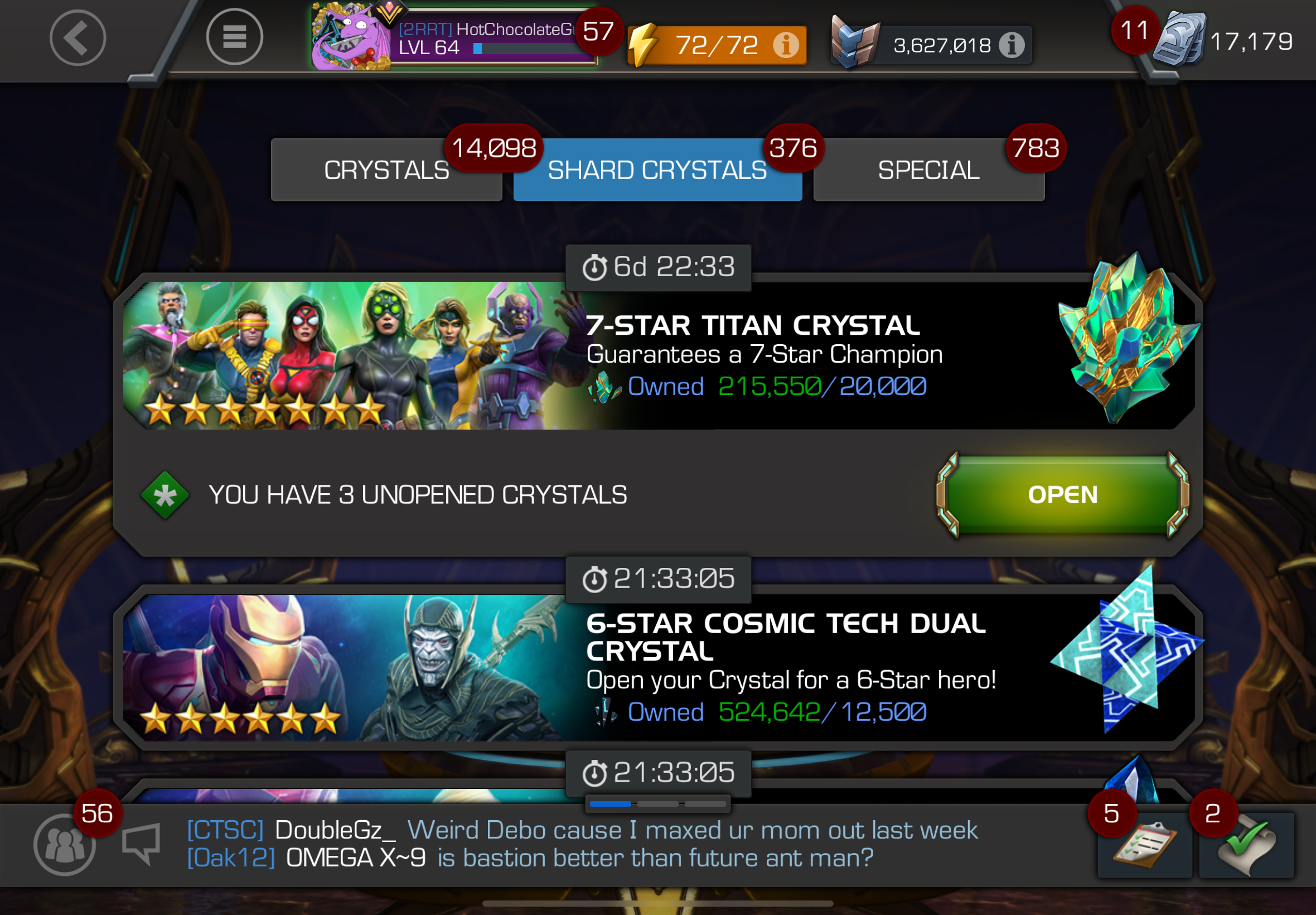Image resolution: width=1316 pixels, height=915 pixels.
Task: Switch to the Special tab
Action: pyautogui.click(x=929, y=170)
